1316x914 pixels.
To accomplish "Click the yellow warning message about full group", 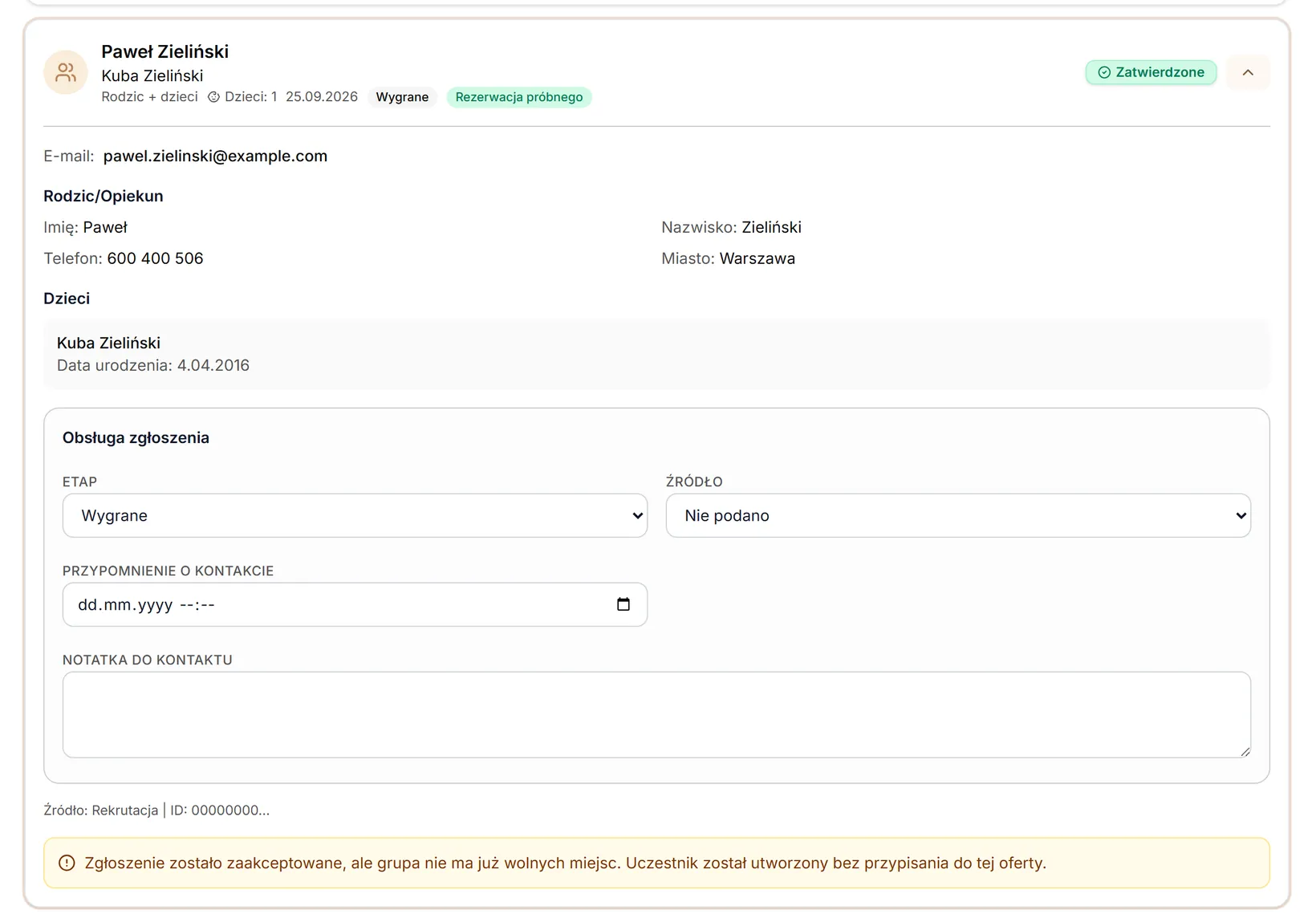I will point(656,863).
